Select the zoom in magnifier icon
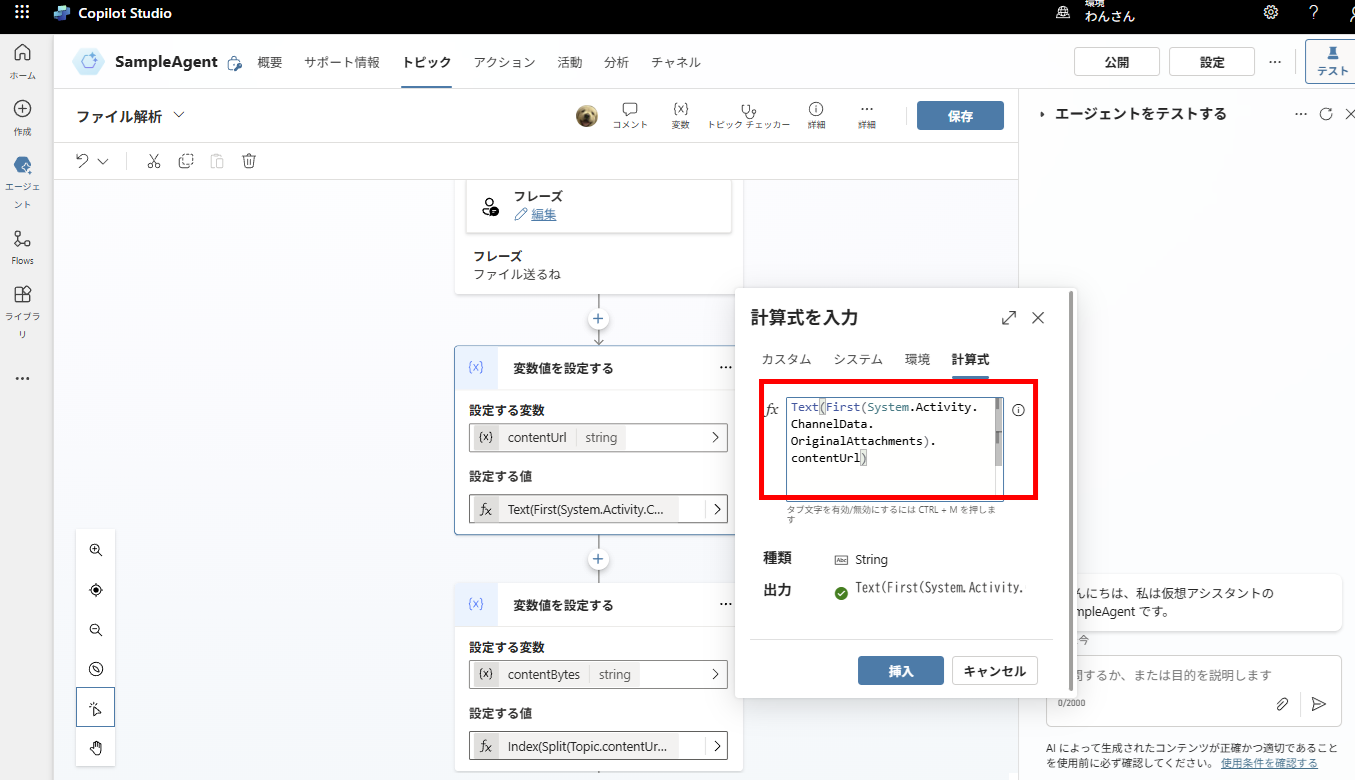The height and width of the screenshot is (780, 1355). click(95, 549)
